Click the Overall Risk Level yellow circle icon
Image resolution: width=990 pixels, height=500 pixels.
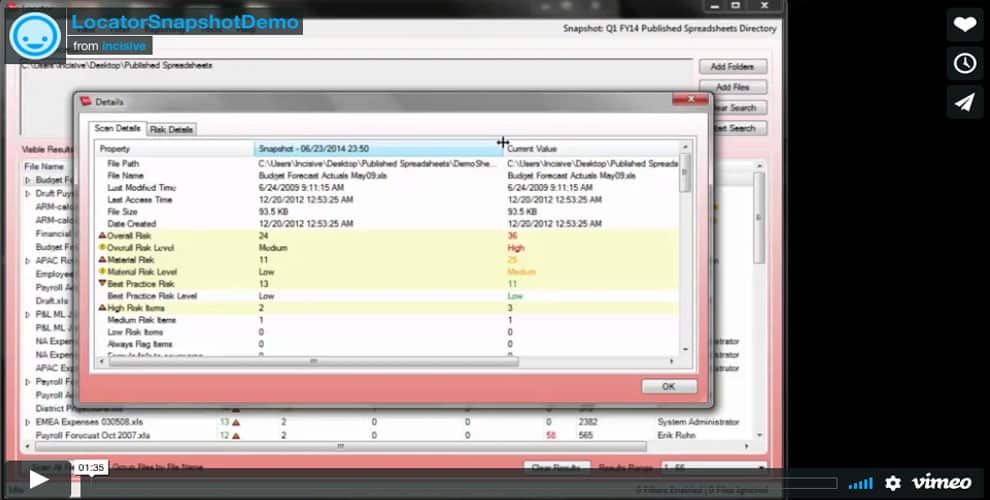pos(102,247)
